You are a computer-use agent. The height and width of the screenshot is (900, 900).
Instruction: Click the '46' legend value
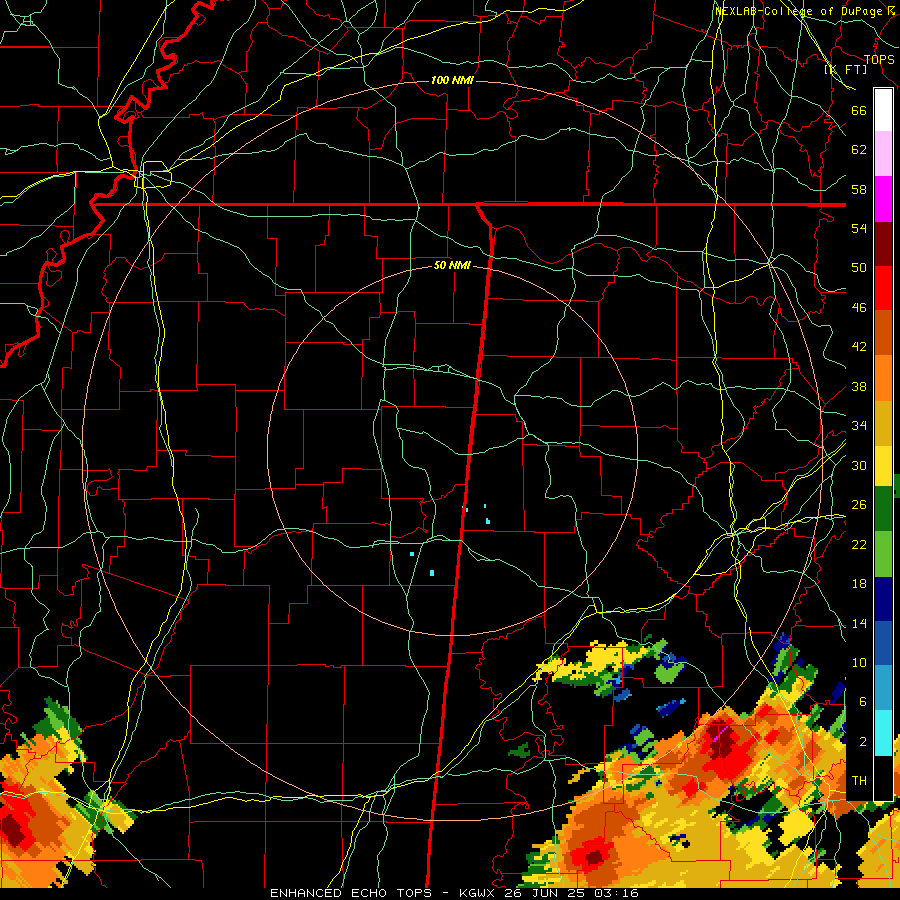tap(859, 308)
